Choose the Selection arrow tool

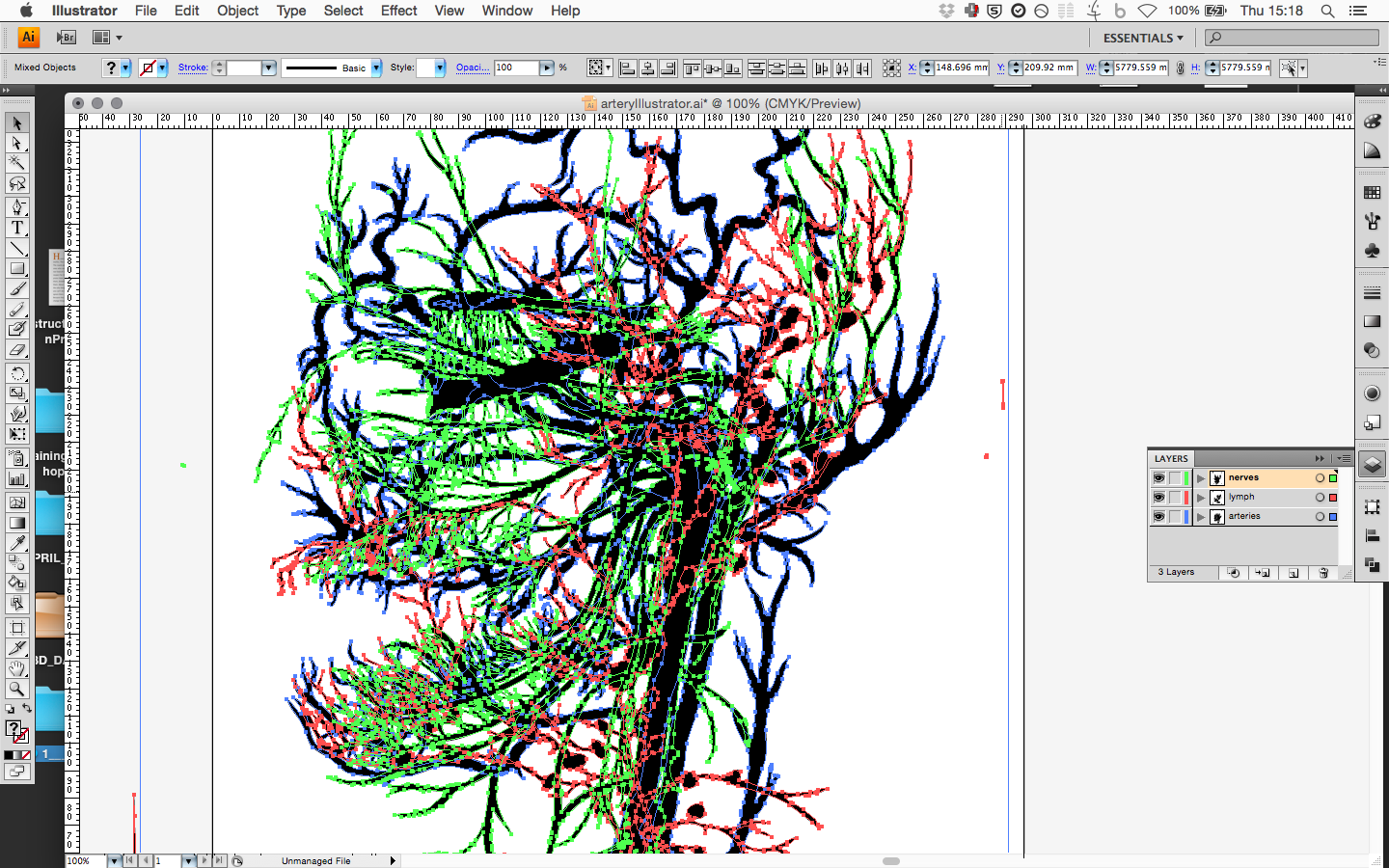[16, 122]
